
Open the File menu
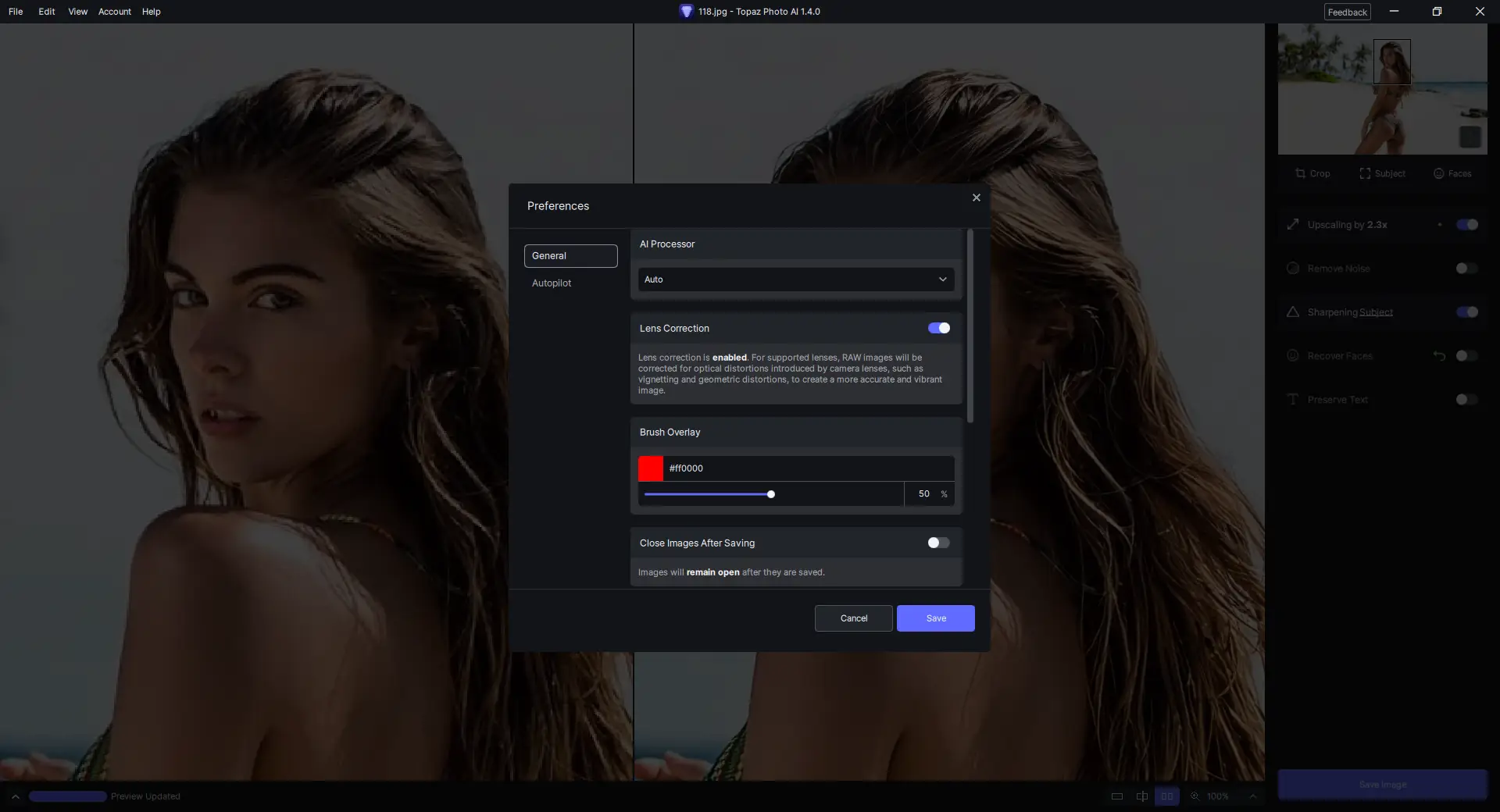tap(16, 12)
